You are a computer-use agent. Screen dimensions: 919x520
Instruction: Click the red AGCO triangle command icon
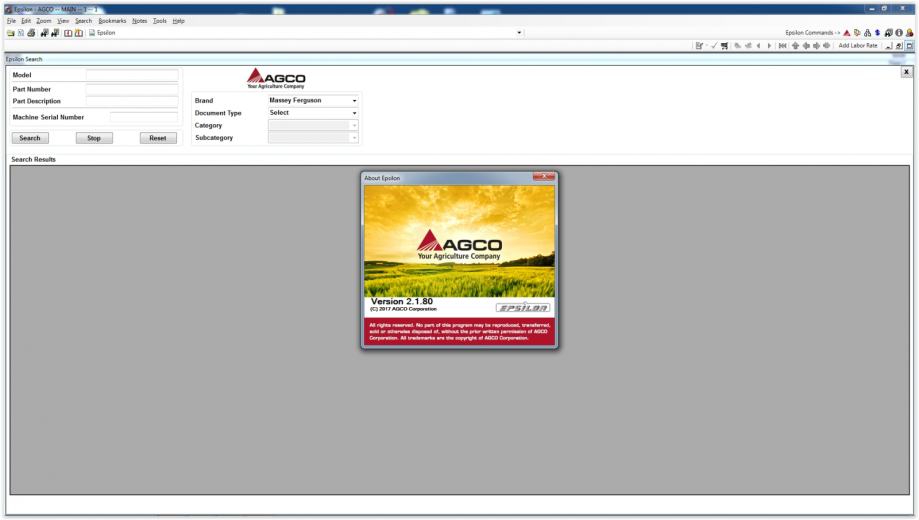846,33
